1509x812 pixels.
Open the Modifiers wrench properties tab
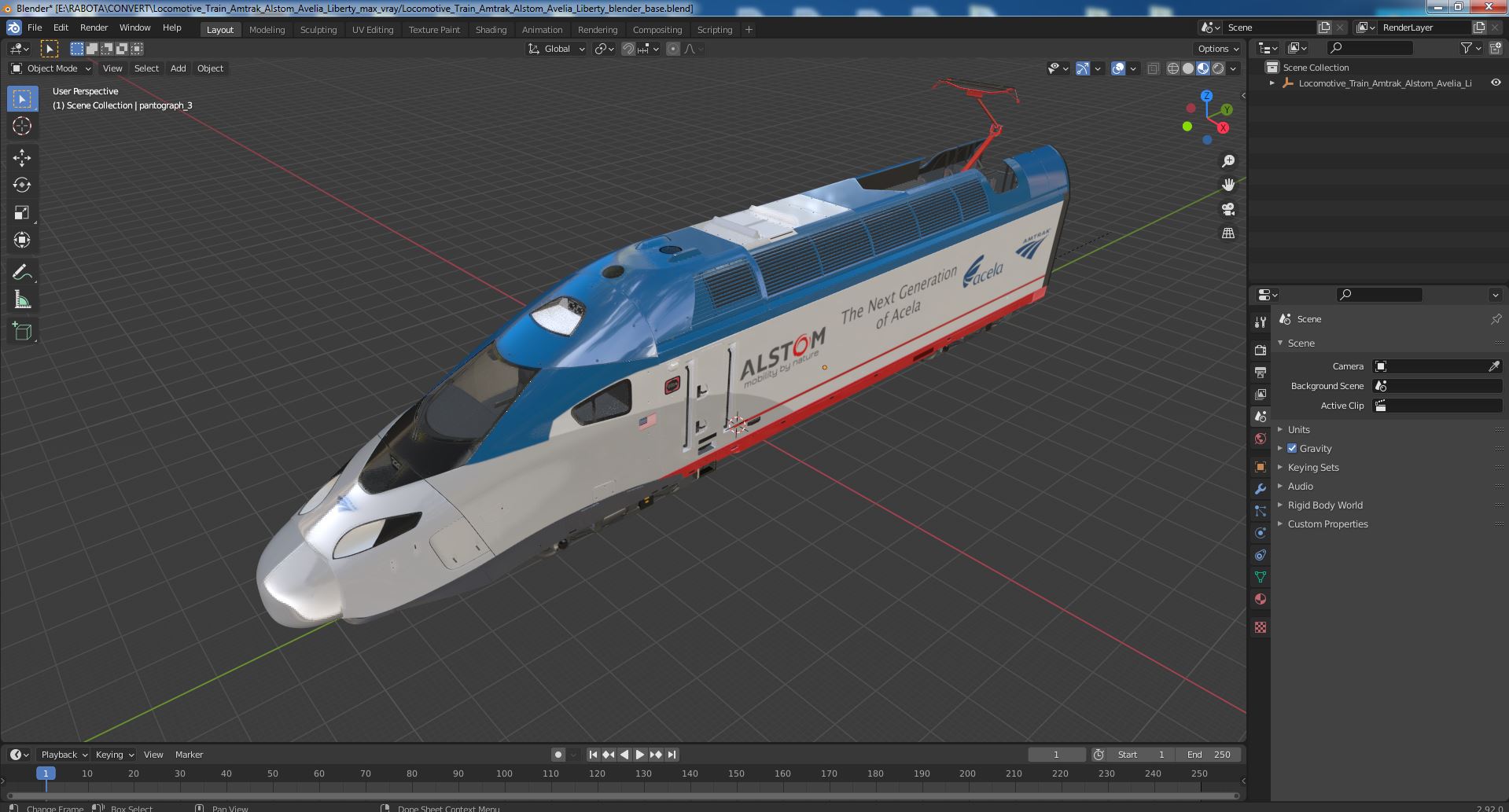click(x=1261, y=488)
